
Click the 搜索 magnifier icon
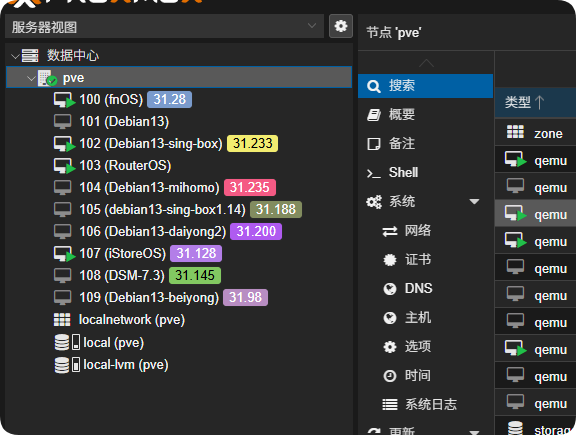coord(374,86)
